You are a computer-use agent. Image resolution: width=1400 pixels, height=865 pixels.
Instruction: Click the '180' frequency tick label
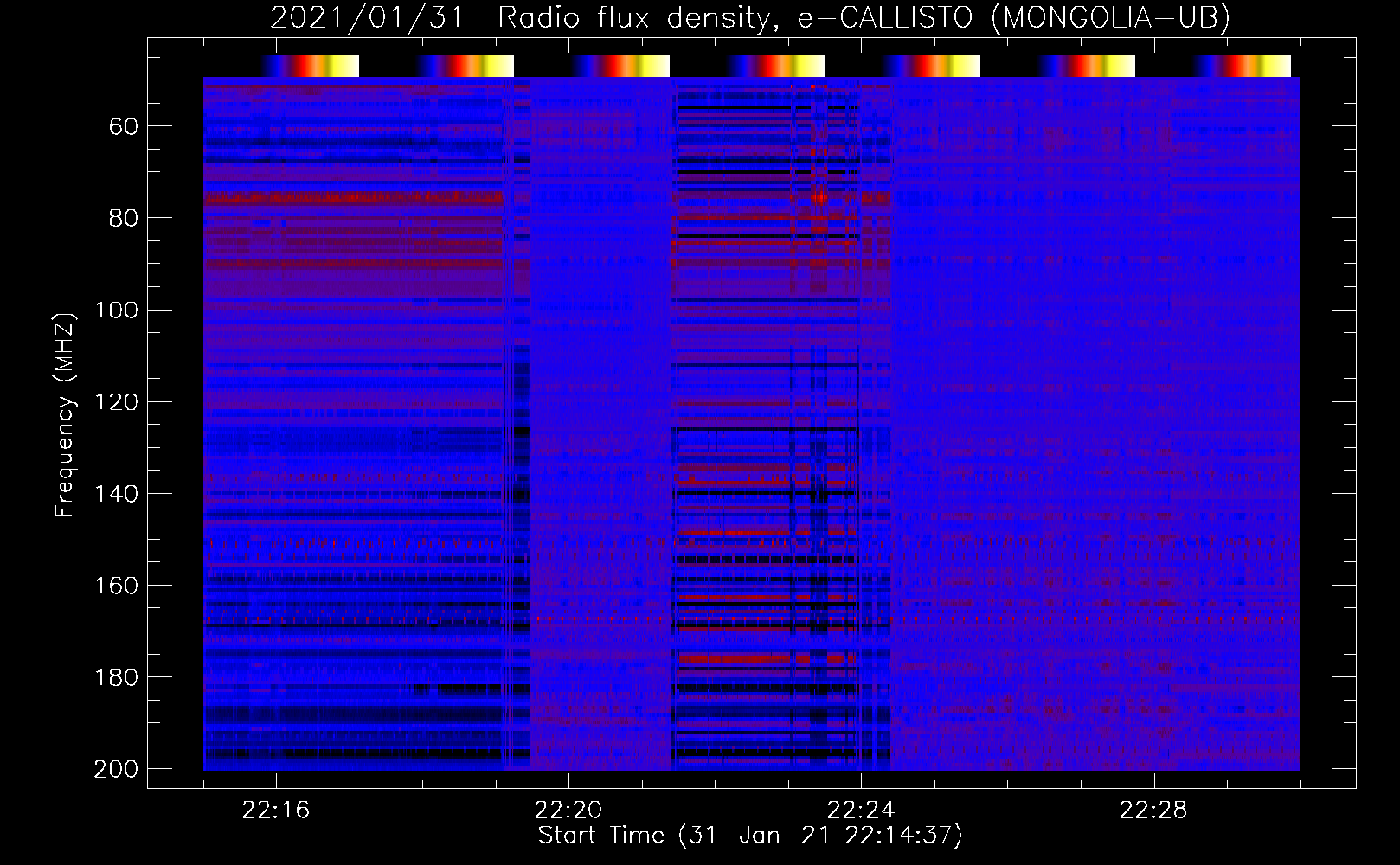click(117, 676)
